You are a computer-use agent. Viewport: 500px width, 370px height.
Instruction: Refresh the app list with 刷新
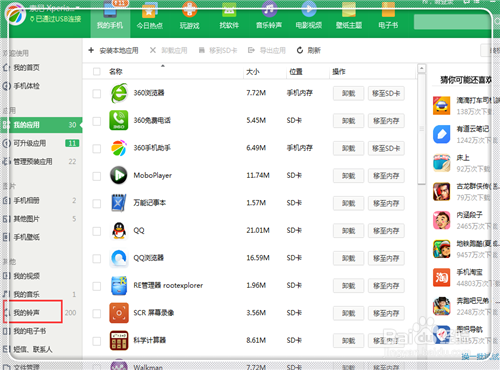click(309, 50)
